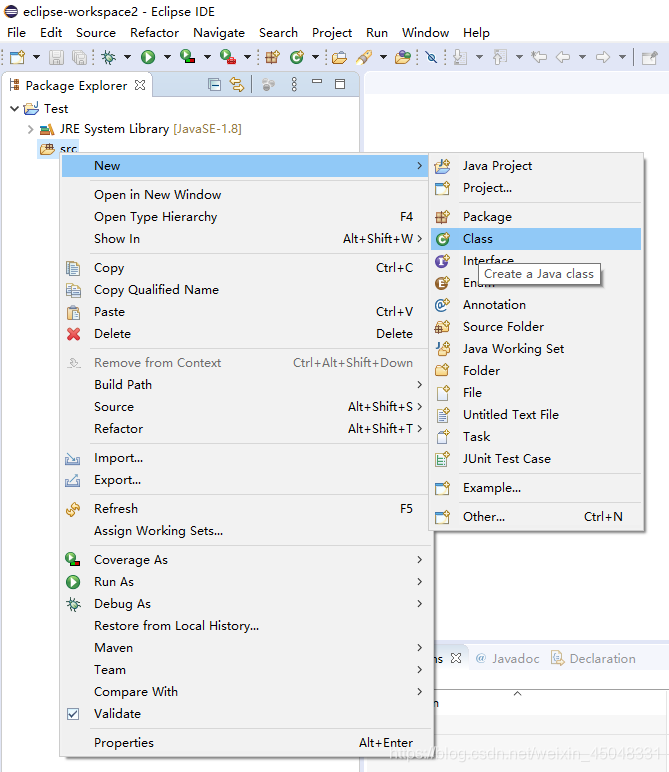Maximize the Package Explorer view

(340, 84)
